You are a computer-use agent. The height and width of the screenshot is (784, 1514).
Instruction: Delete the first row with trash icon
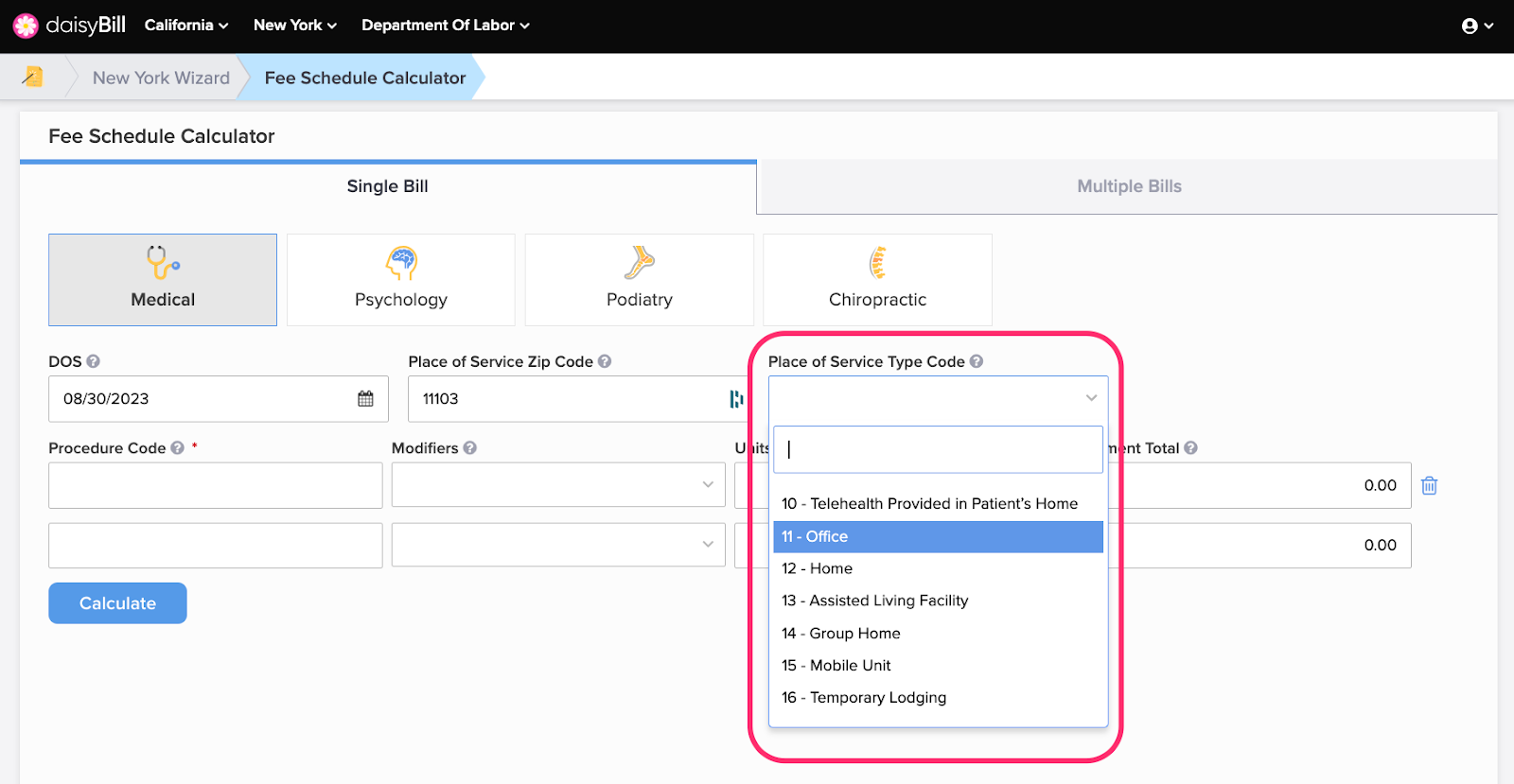point(1430,485)
